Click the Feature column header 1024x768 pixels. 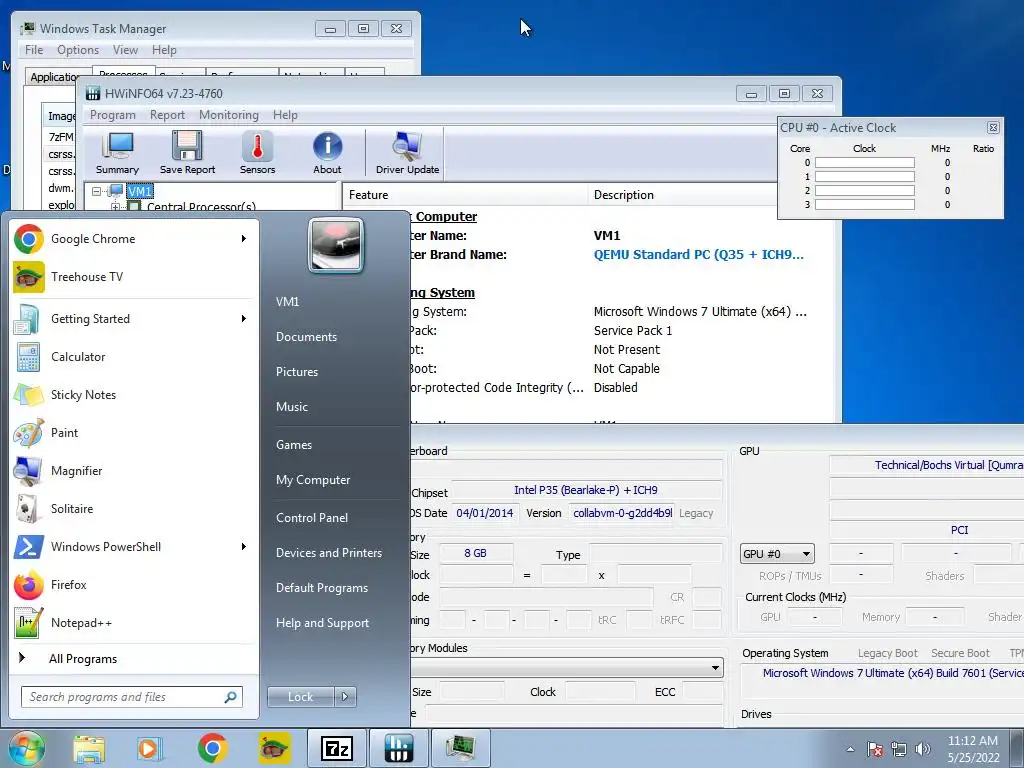pos(466,195)
